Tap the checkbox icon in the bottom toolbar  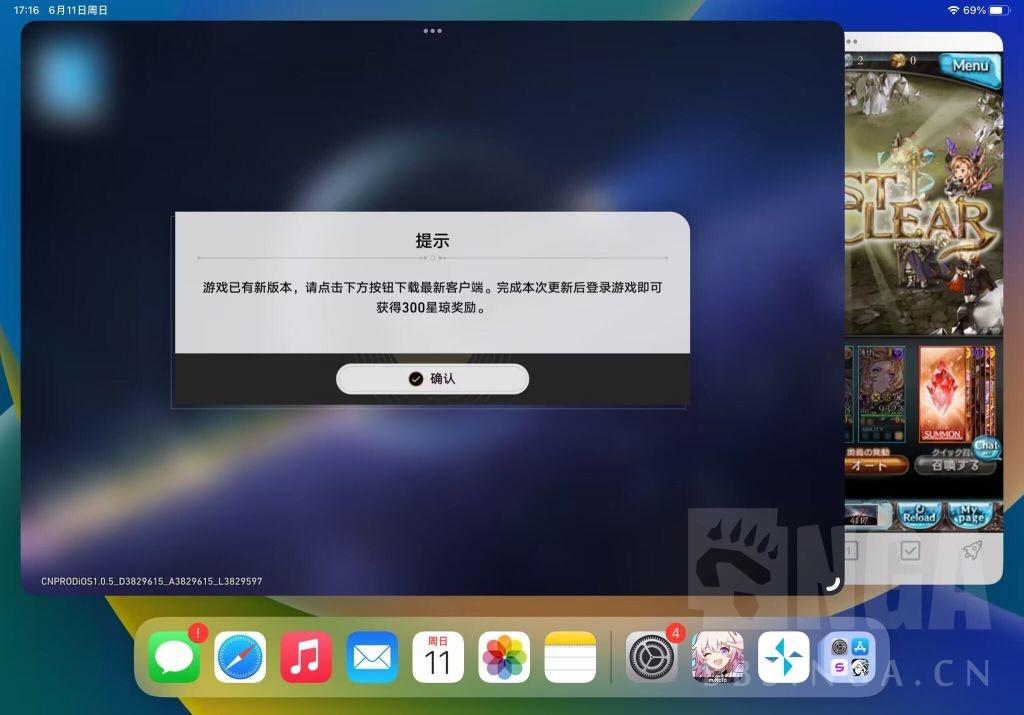909,550
